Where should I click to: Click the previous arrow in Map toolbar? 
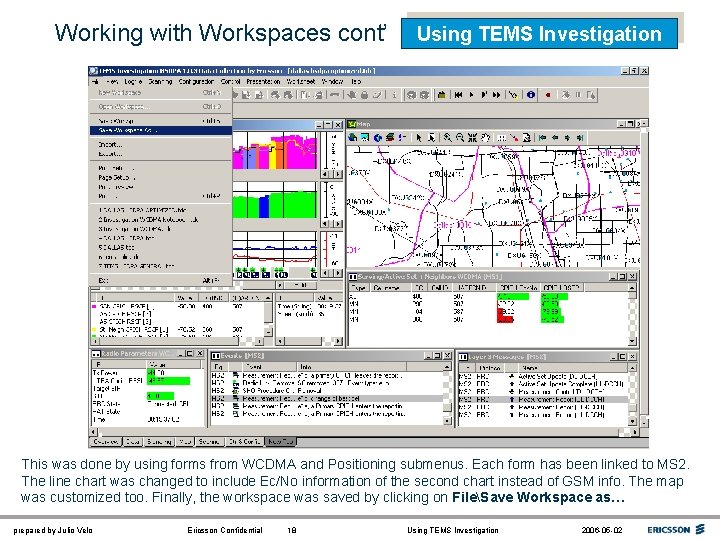(555, 137)
